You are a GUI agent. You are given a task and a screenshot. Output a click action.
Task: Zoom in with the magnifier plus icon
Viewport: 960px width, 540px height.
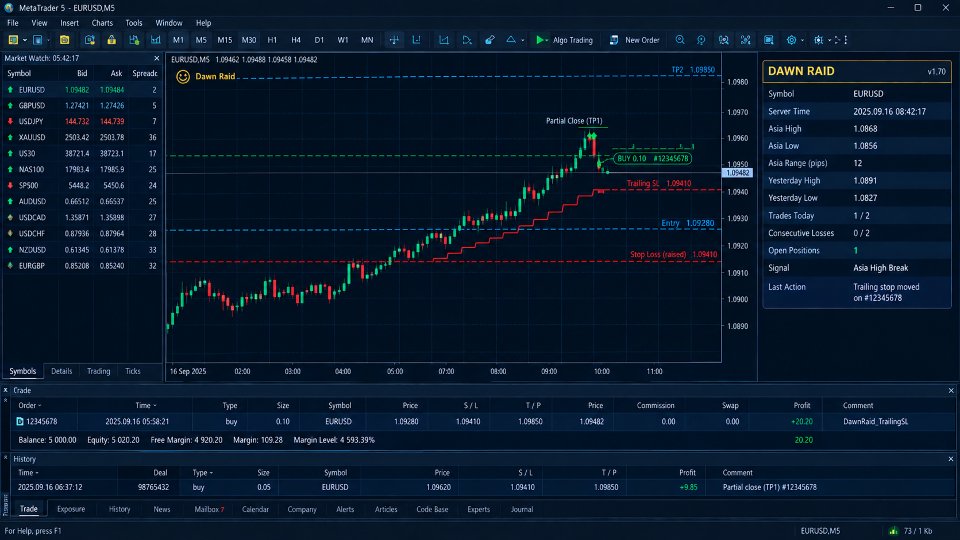680,40
